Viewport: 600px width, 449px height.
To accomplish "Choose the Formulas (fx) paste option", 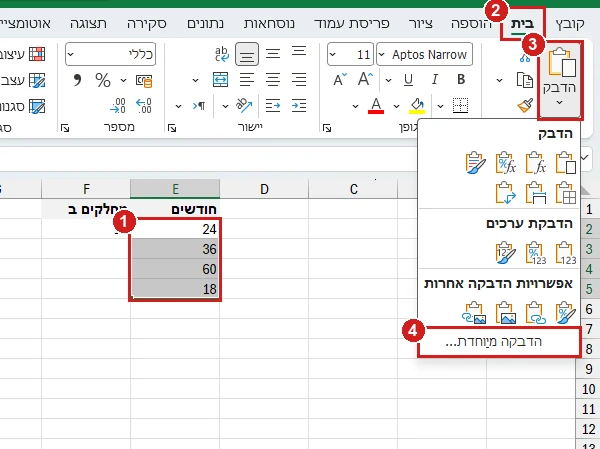I will (x=536, y=163).
